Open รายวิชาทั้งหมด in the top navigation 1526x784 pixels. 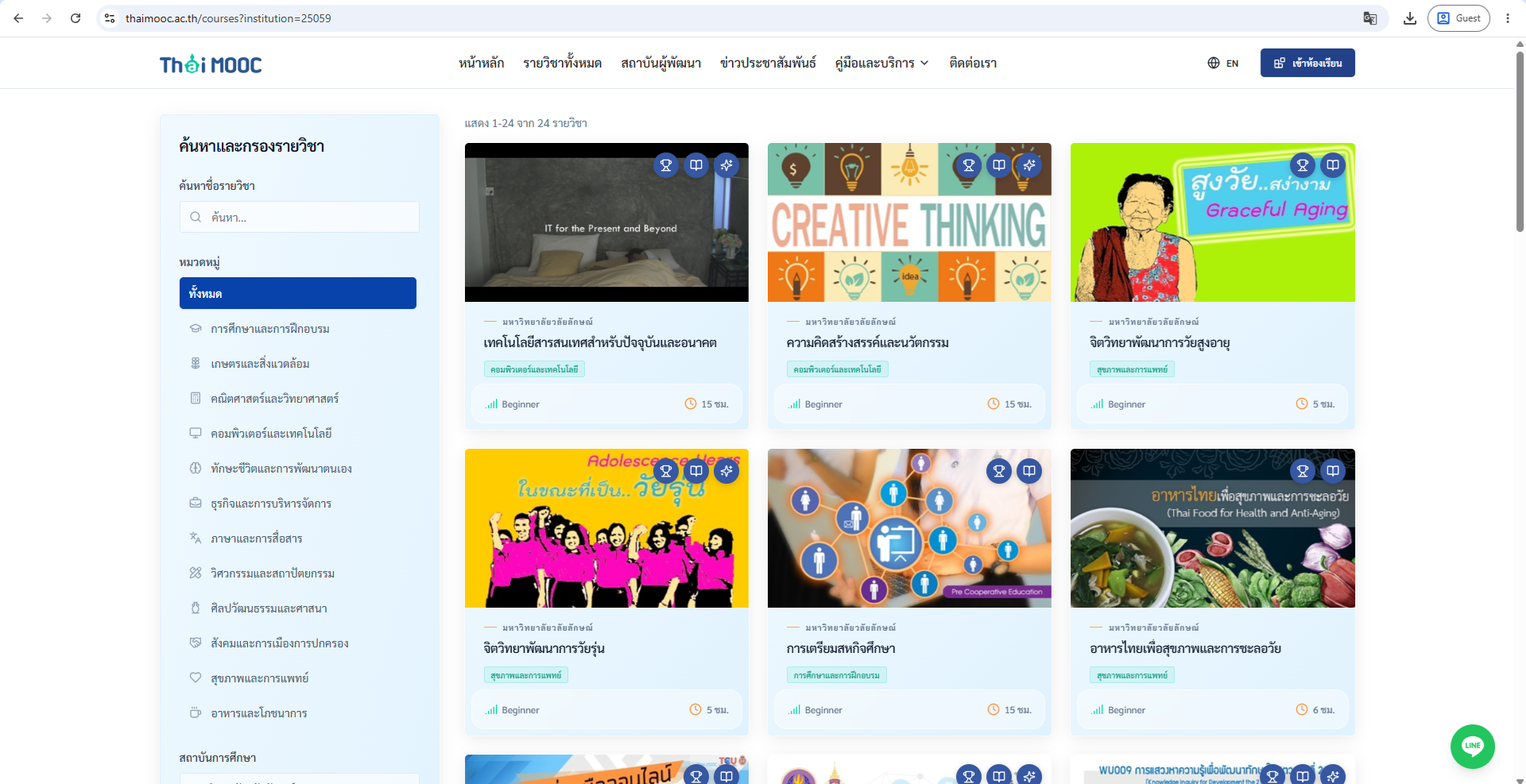pyautogui.click(x=563, y=64)
